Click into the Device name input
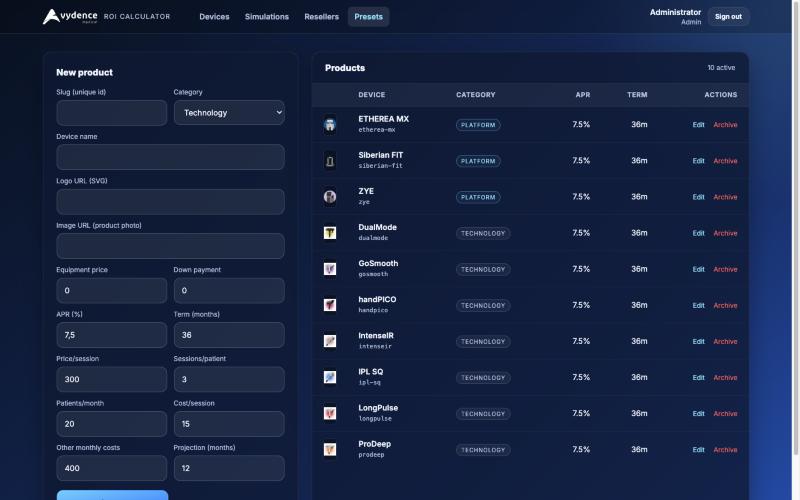This screenshot has width=800, height=500. (170, 157)
